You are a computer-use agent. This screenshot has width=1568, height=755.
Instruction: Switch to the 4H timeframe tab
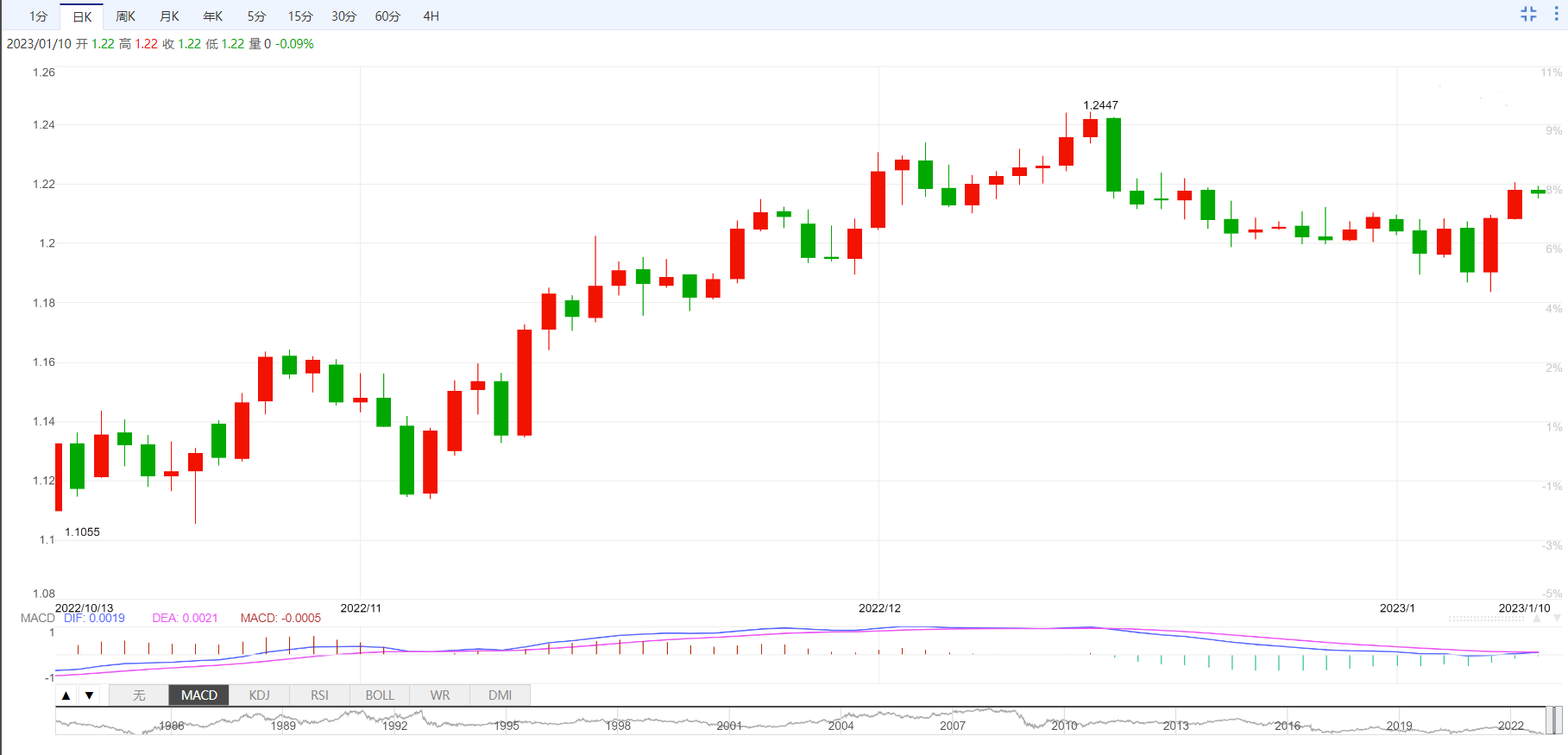pyautogui.click(x=431, y=16)
